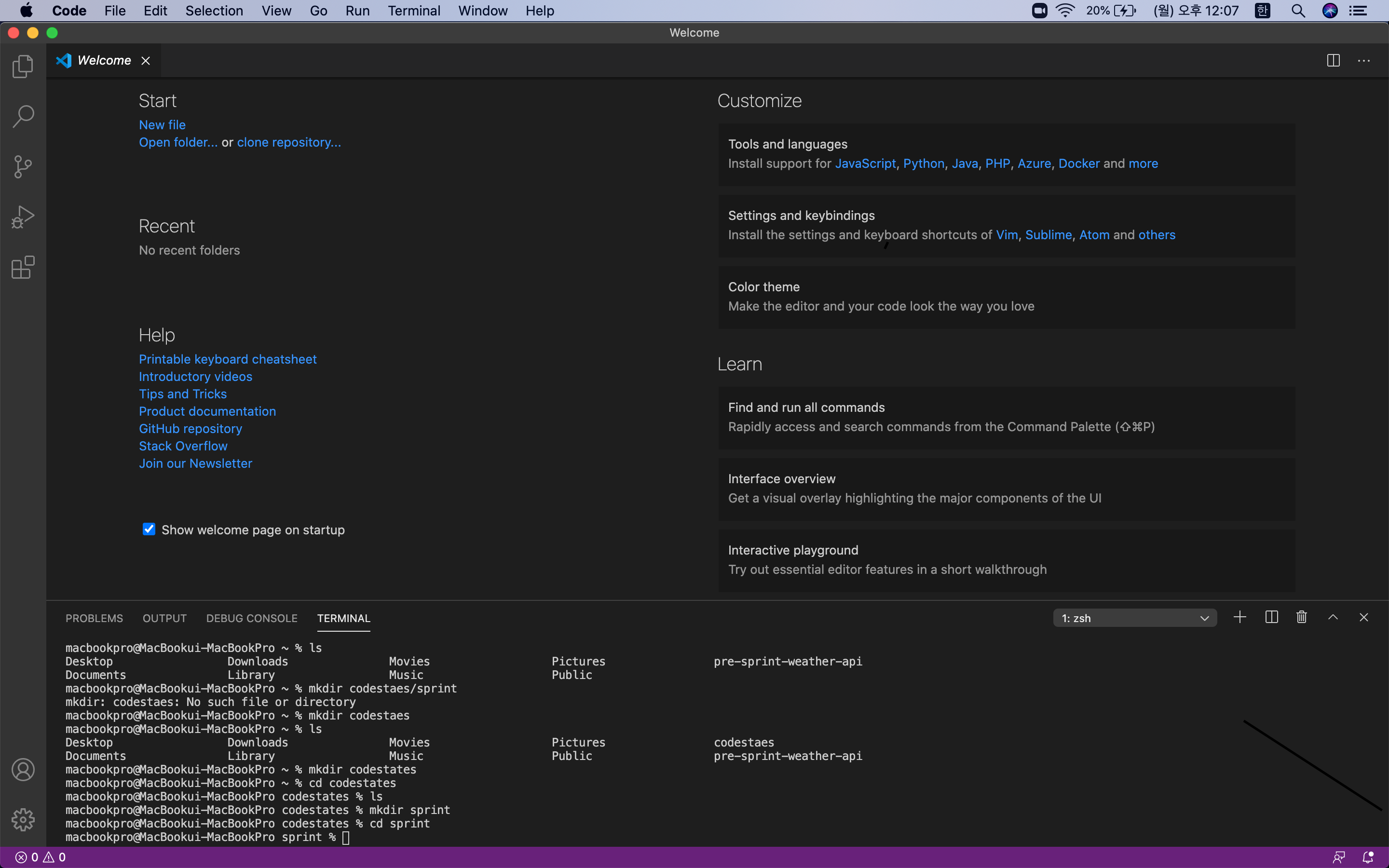Switch to the DEBUG CONSOLE tab

(252, 618)
